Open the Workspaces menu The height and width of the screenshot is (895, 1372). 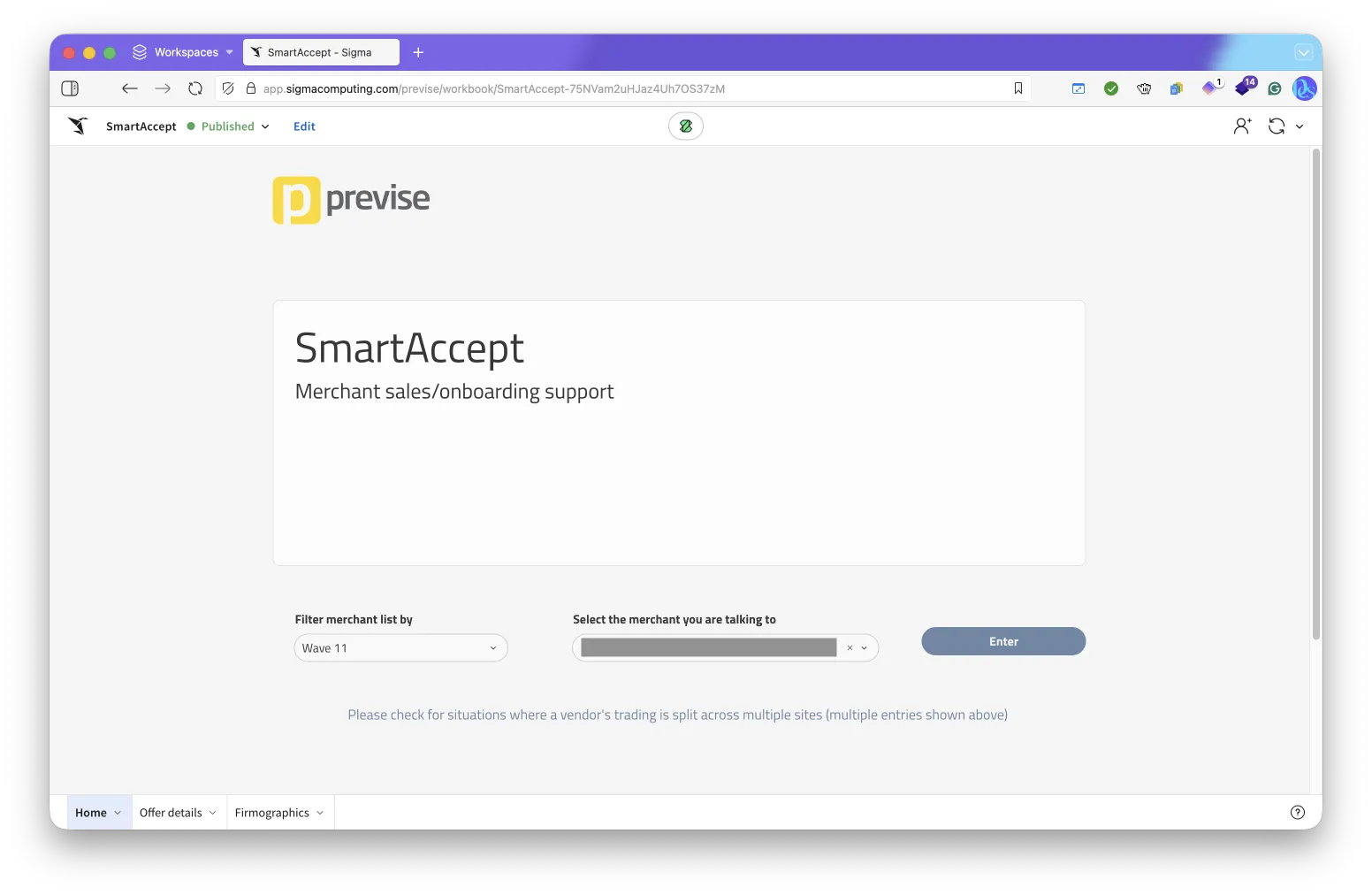coord(183,52)
